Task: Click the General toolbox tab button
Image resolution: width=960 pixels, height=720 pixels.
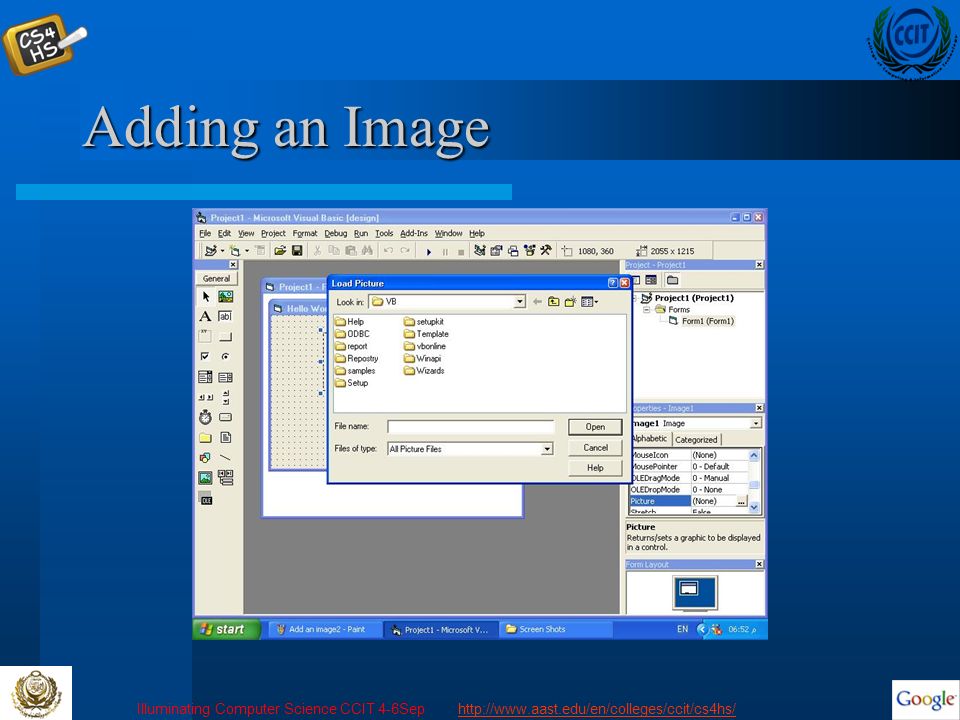Action: click(216, 279)
